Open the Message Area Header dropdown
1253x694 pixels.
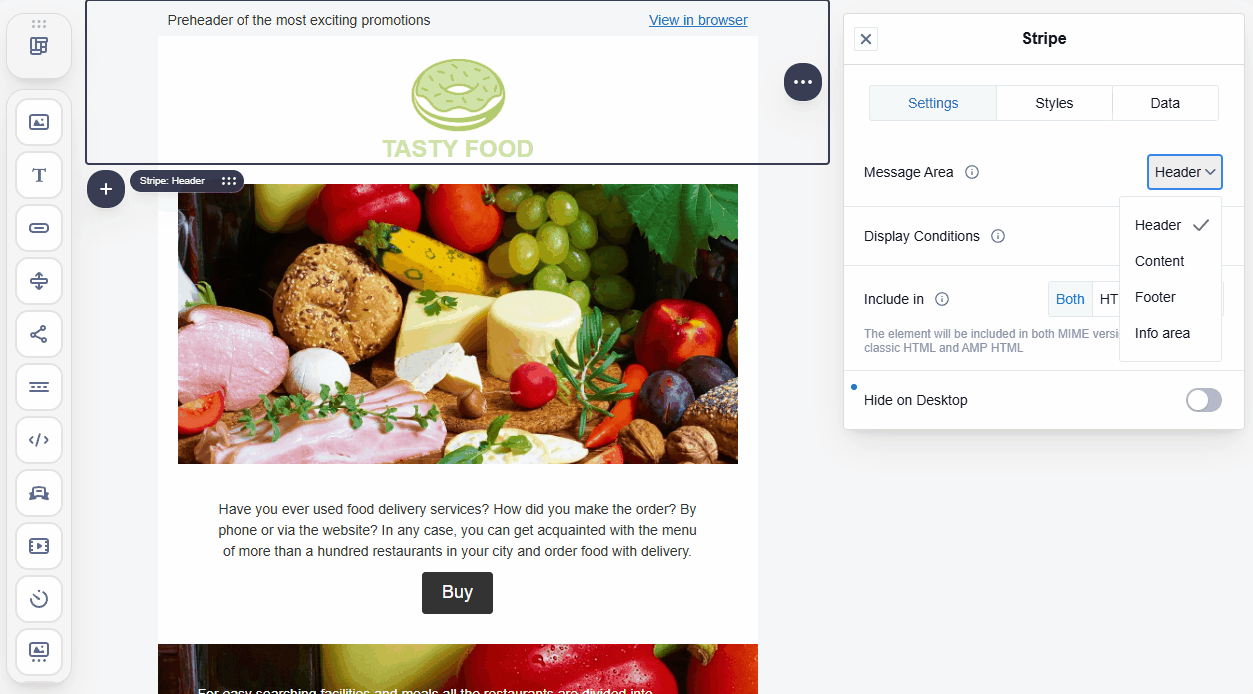coord(1185,172)
